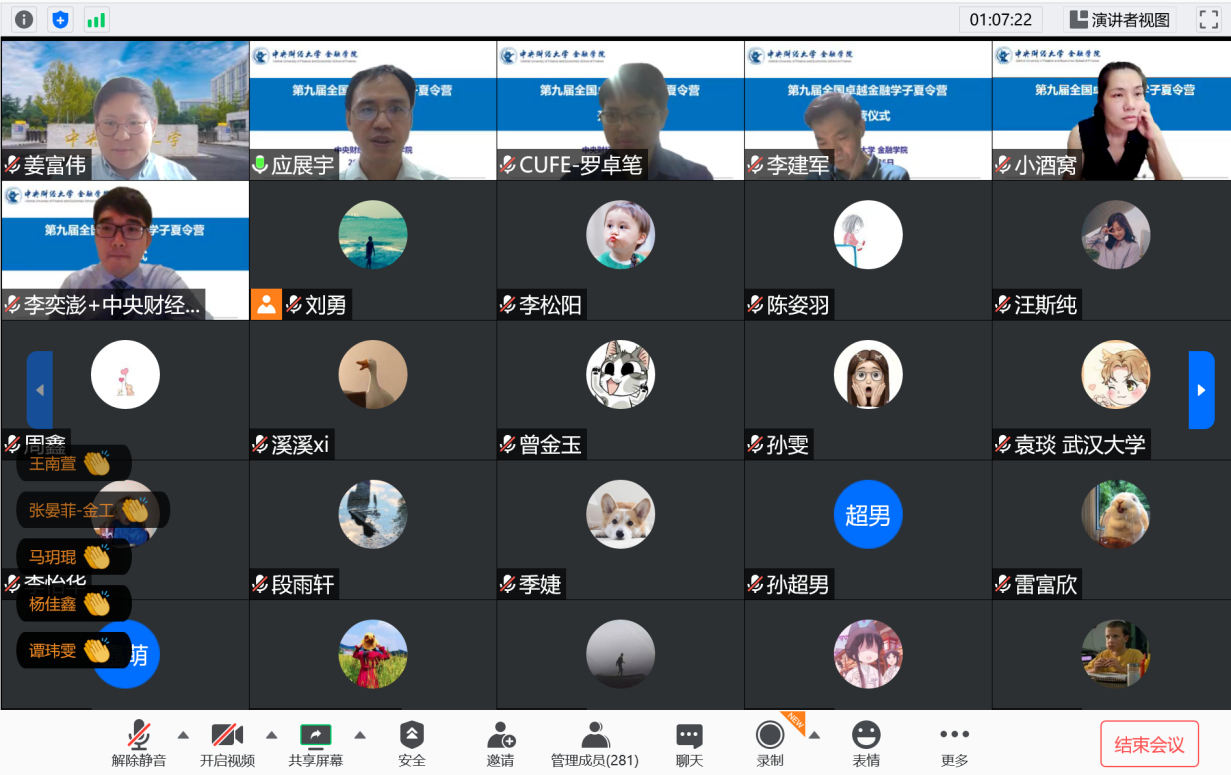
Task: Expand video options arrow beside 开启视频
Action: 272,735
